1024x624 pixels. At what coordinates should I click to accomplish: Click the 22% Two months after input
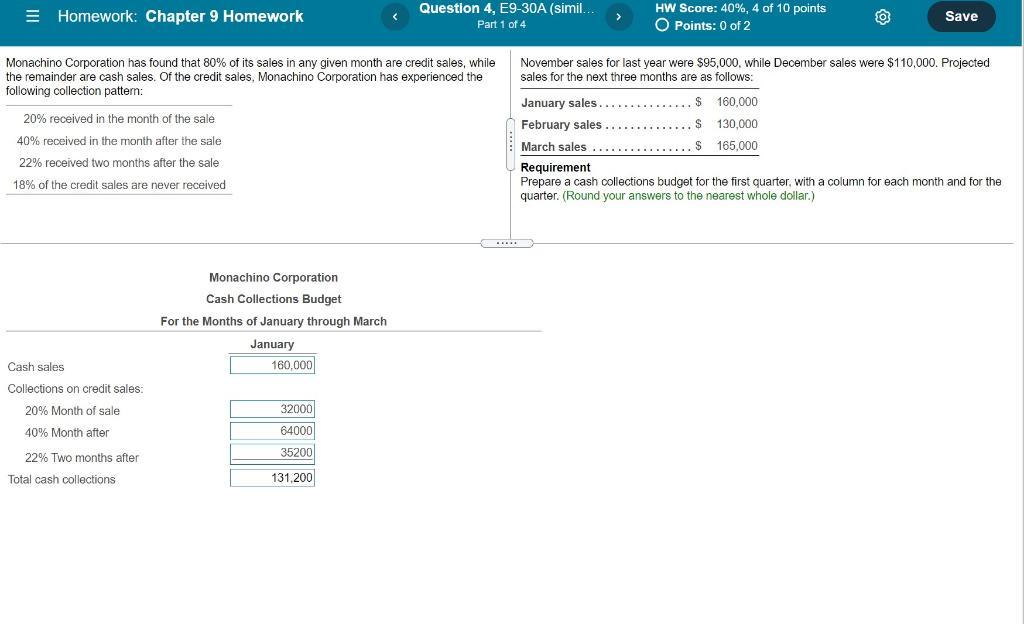point(273,454)
